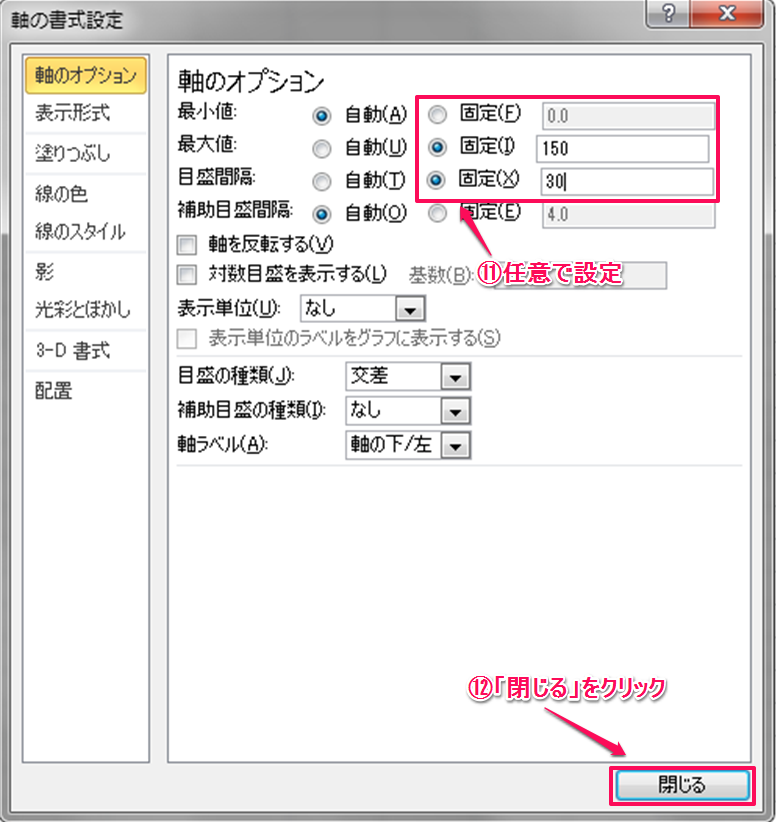The image size is (776, 822).
Task: Go to the 線の色 category
Action: [x=62, y=194]
